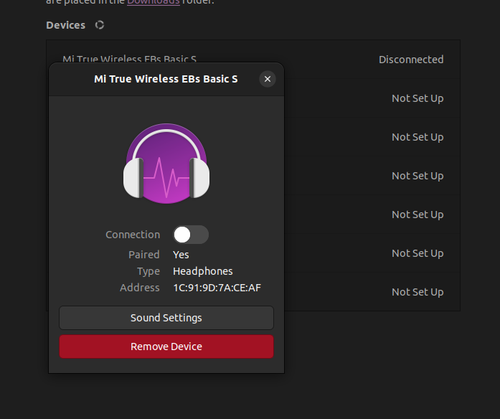Click the spinner icon beside Devices
This screenshot has height=419, width=500.
click(x=99, y=25)
